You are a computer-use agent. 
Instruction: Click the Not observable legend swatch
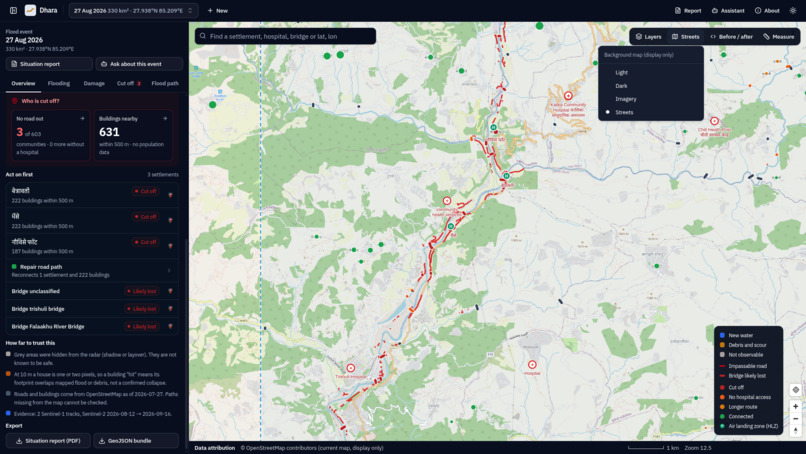coord(722,355)
